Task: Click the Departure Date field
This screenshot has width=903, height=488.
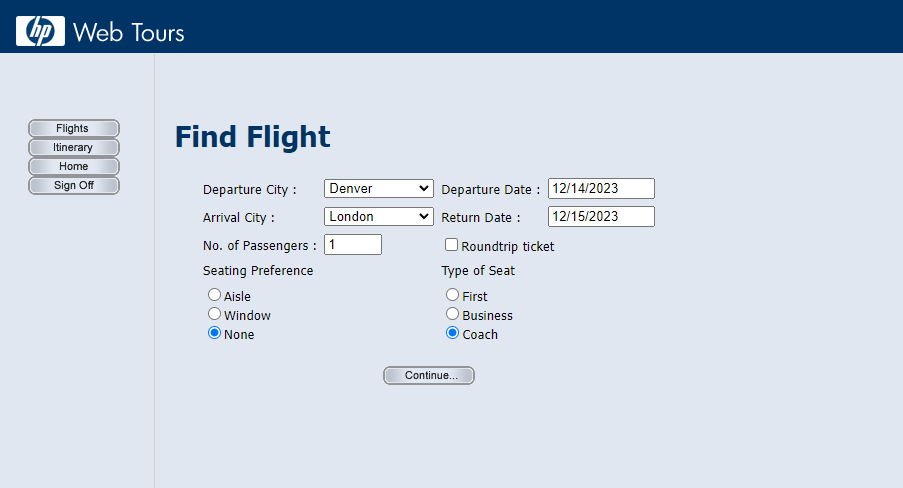Action: pyautogui.click(x=600, y=188)
